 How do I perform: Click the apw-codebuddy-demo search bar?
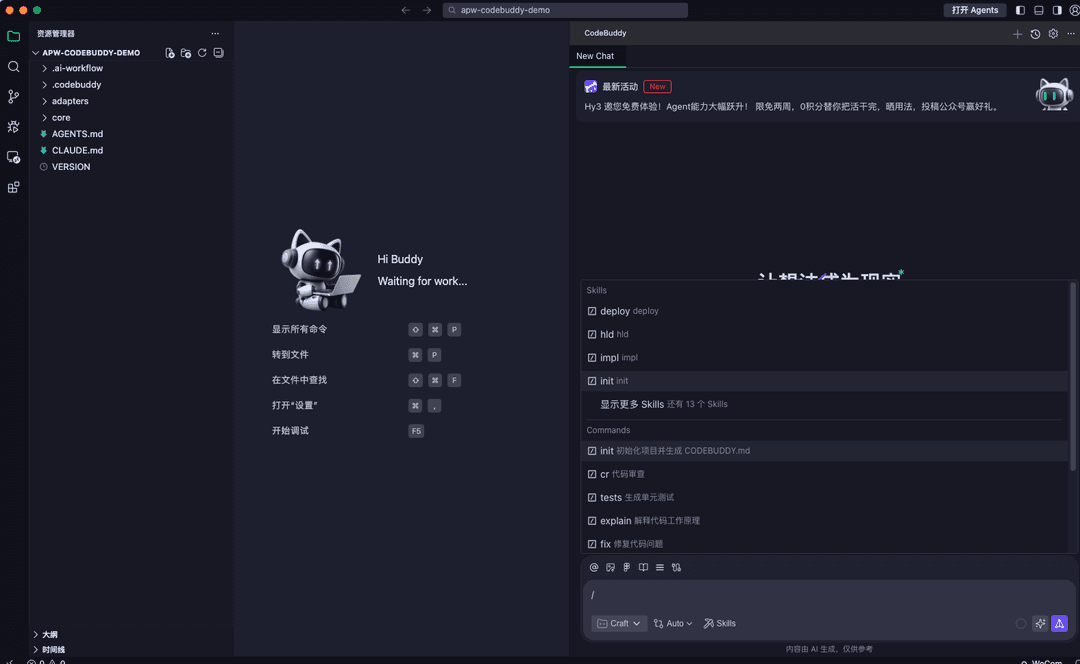(x=565, y=10)
